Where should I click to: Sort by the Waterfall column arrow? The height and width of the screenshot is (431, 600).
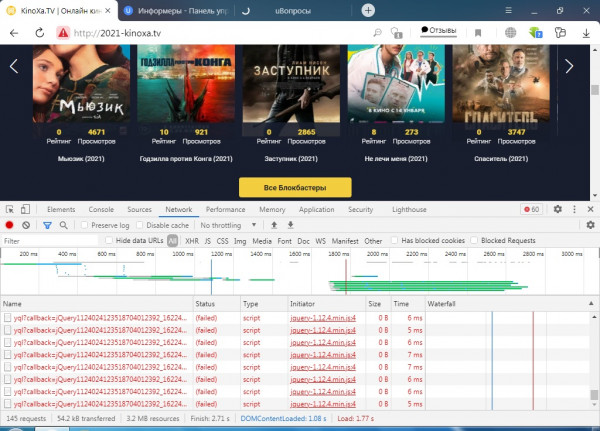tap(591, 304)
